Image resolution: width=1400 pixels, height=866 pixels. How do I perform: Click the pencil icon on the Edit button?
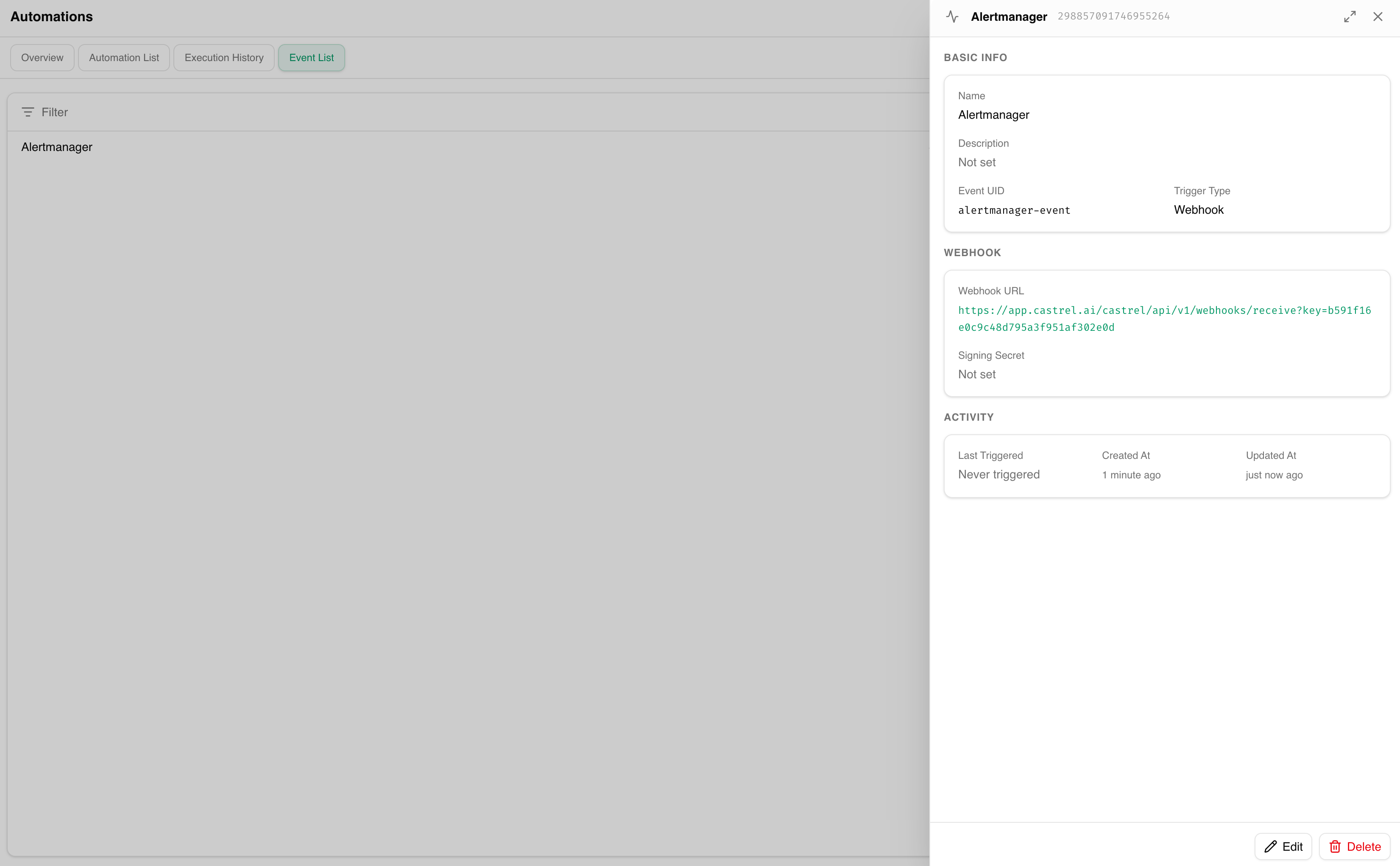coord(1271,846)
